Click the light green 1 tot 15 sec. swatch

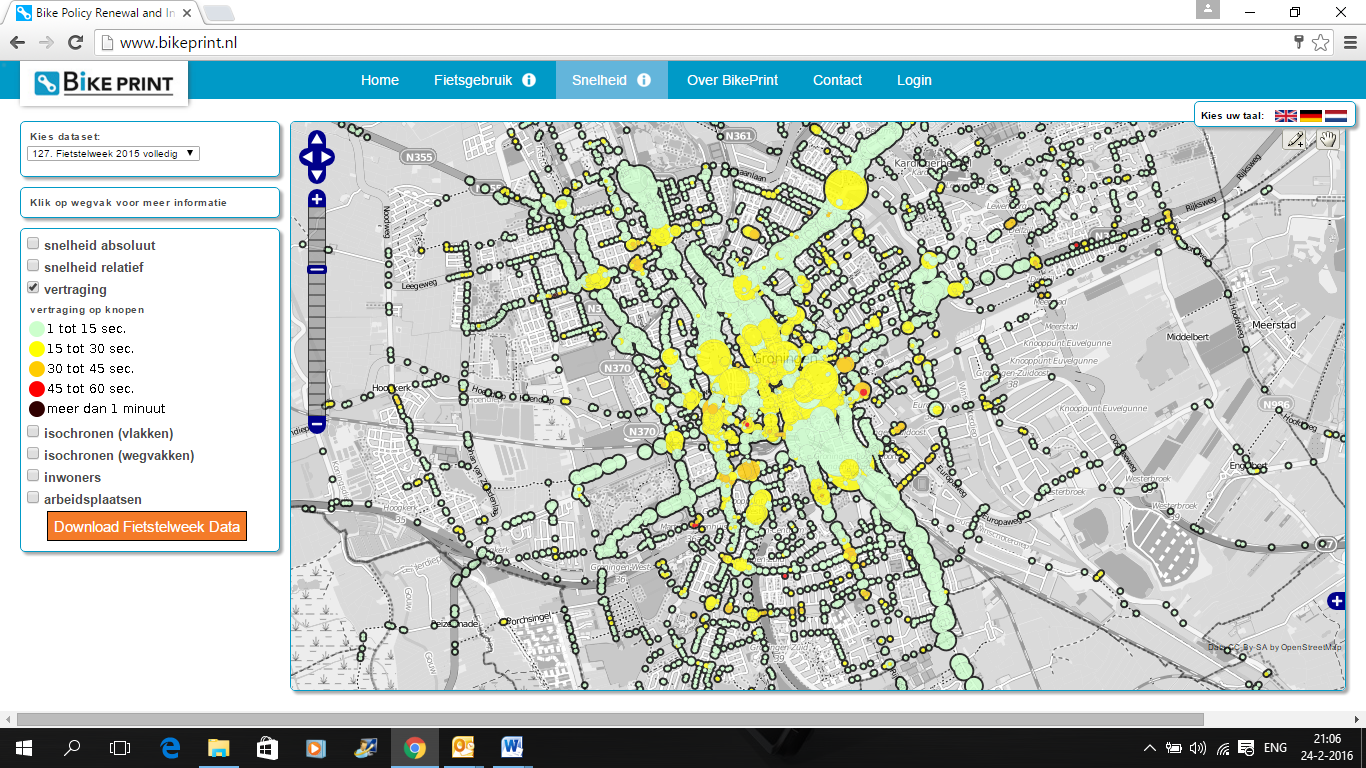pos(36,328)
